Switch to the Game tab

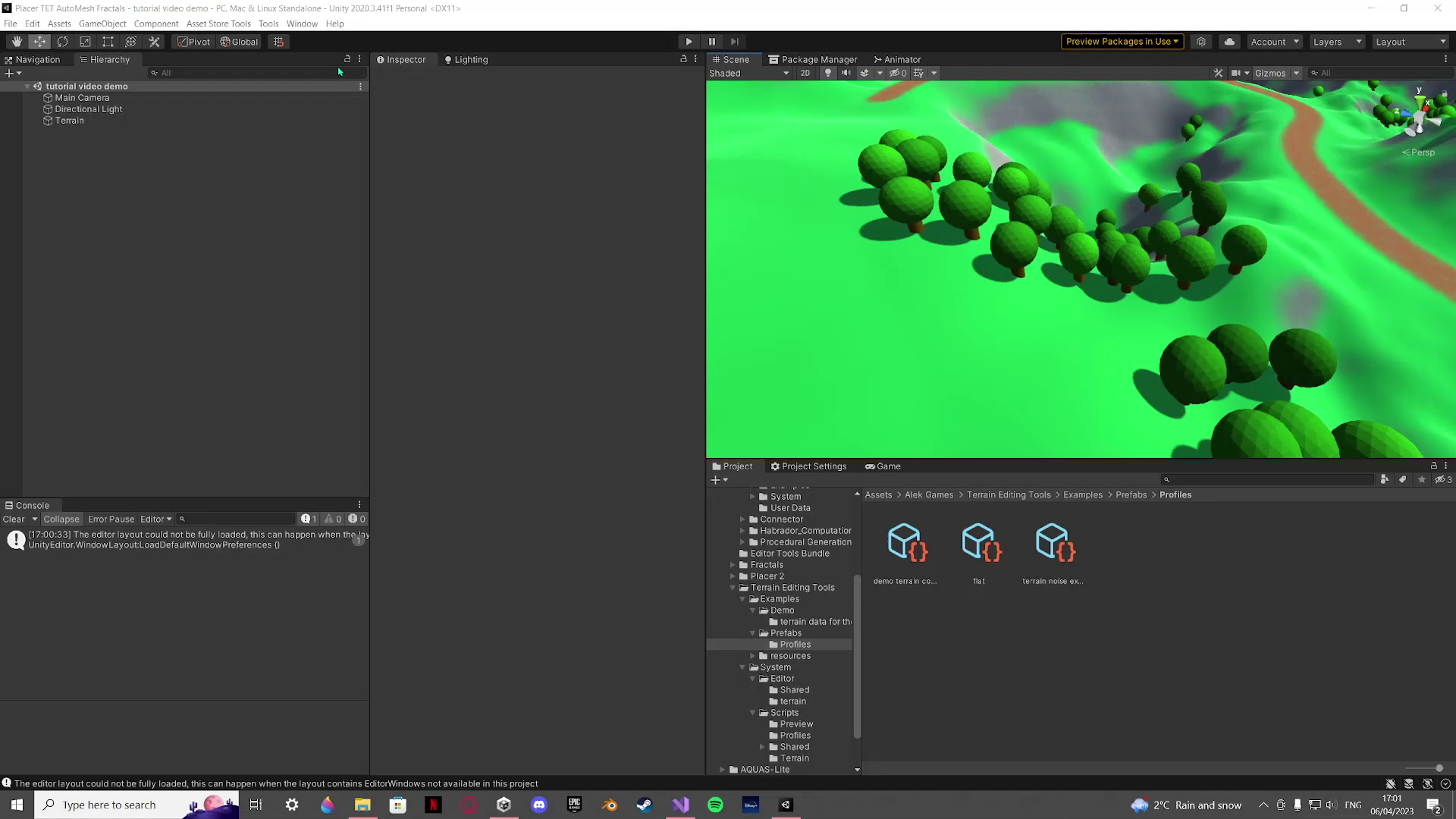(883, 466)
